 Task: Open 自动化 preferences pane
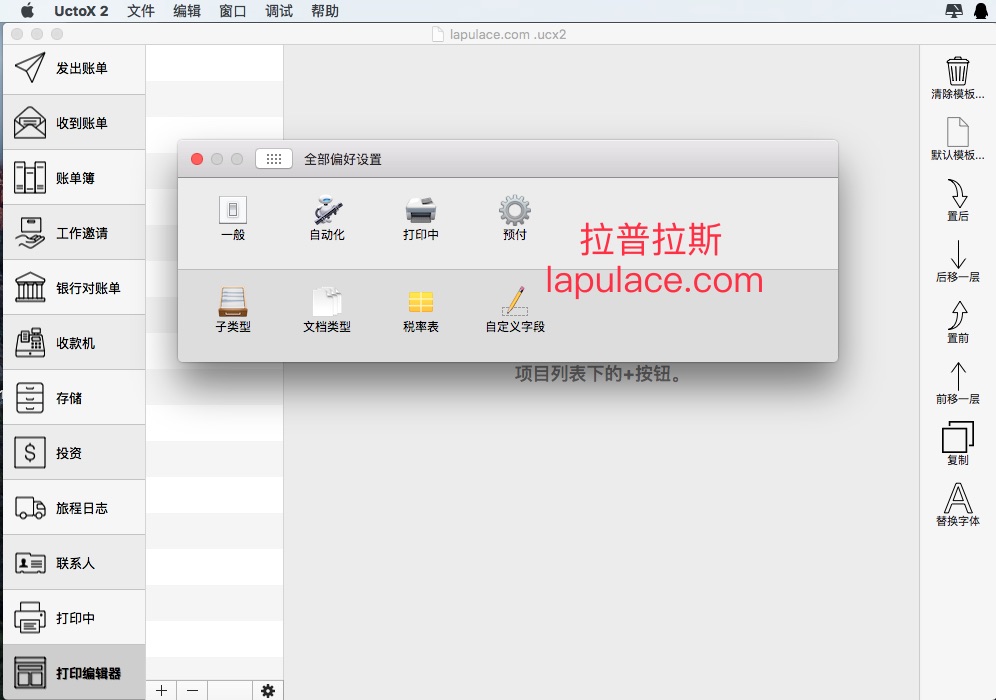[x=327, y=218]
